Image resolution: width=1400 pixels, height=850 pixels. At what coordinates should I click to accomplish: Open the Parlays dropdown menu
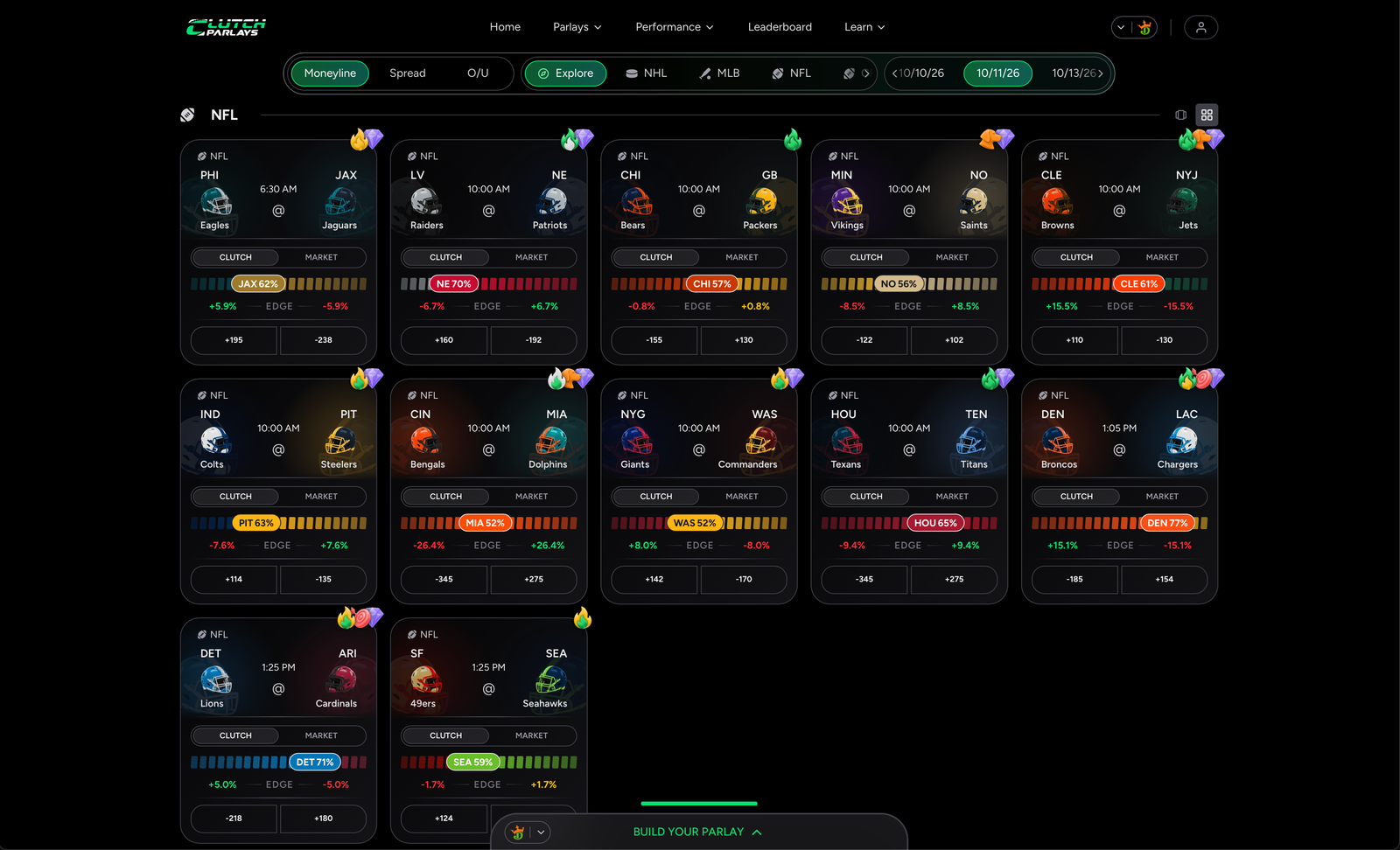click(x=577, y=27)
